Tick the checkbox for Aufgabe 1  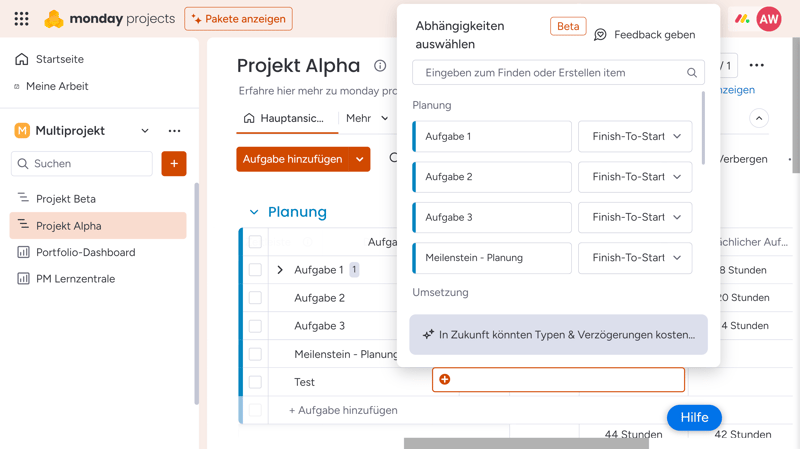255,270
